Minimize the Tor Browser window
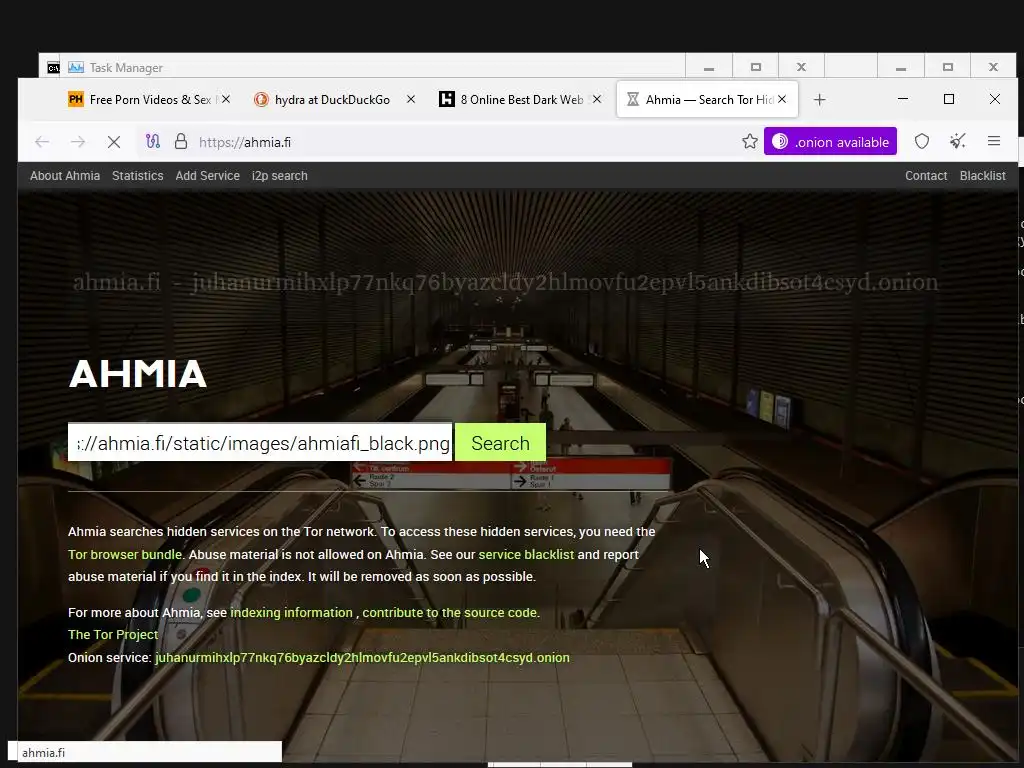 [x=903, y=99]
